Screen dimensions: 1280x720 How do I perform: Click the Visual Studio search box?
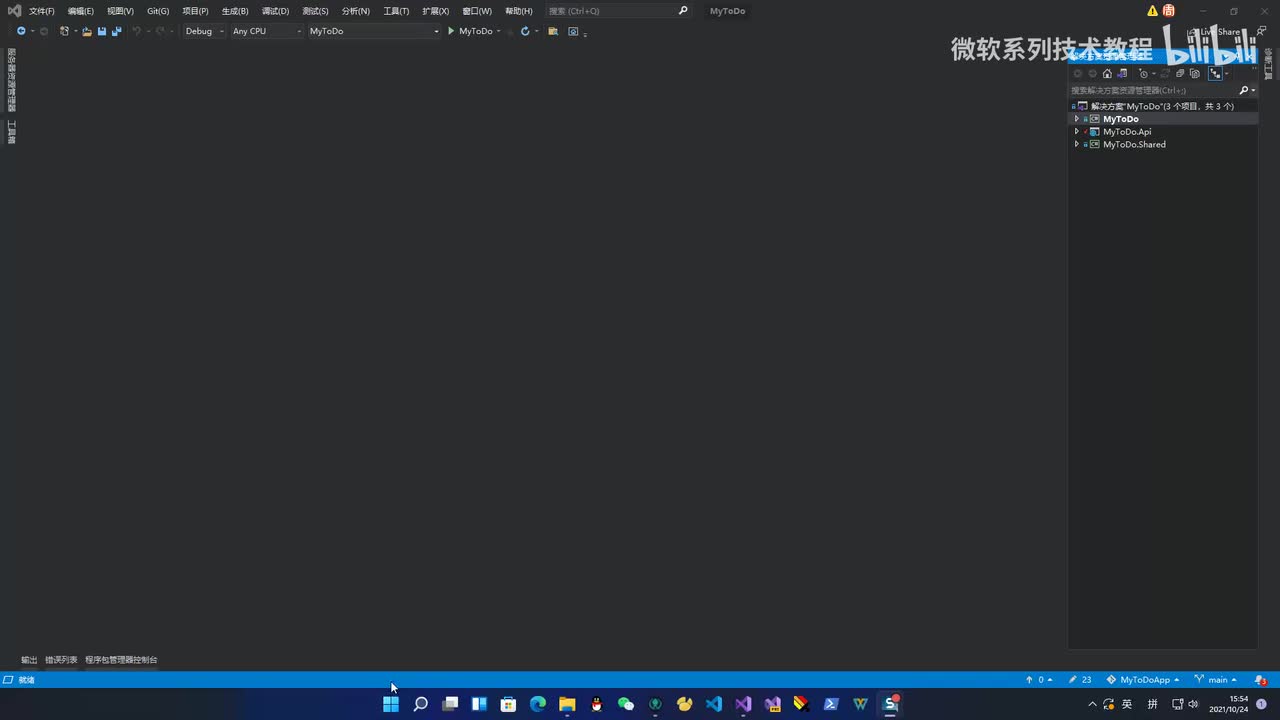[x=618, y=11]
